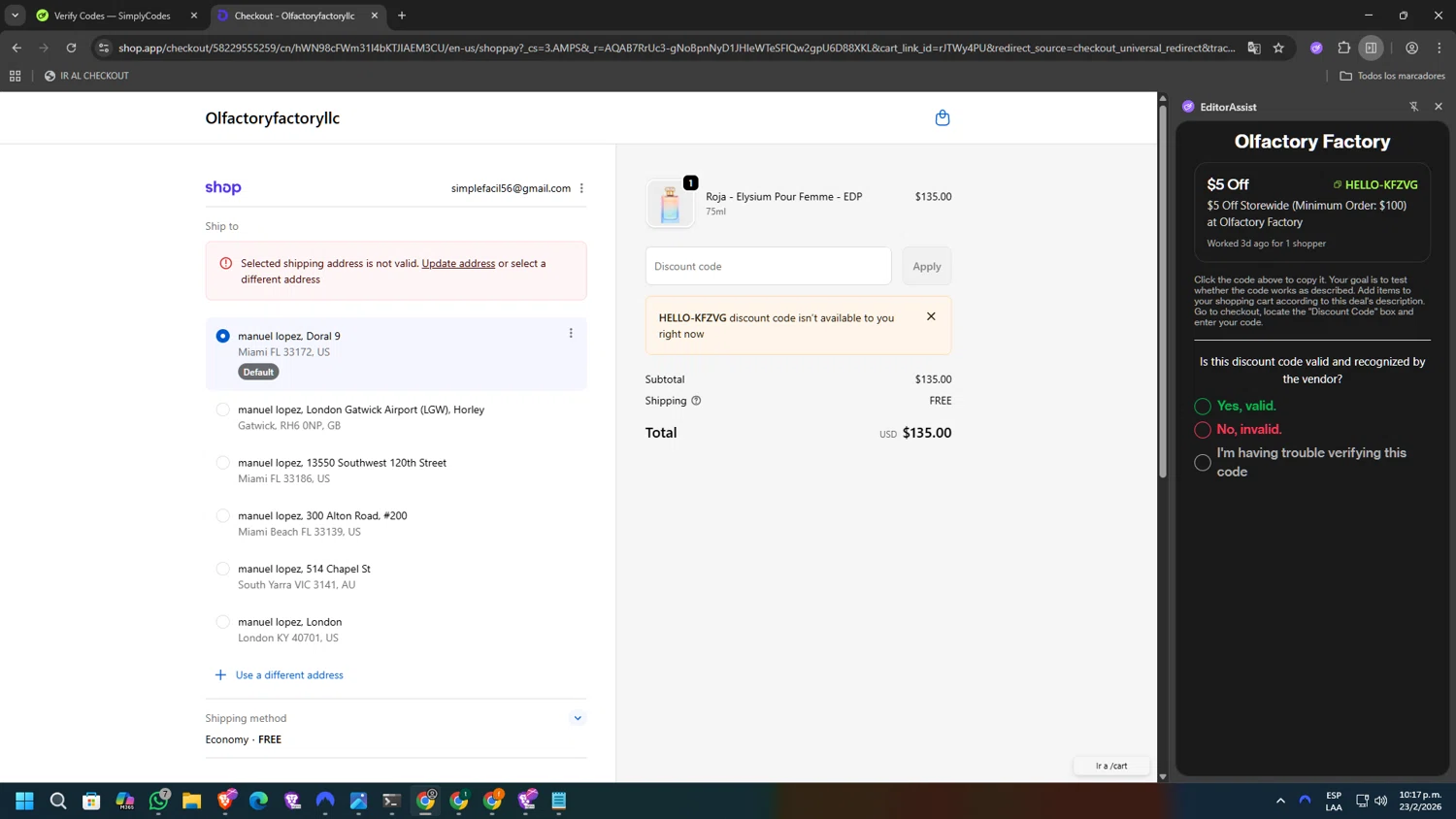
Task: Open the Chrome three-dot menu
Action: click(1439, 48)
